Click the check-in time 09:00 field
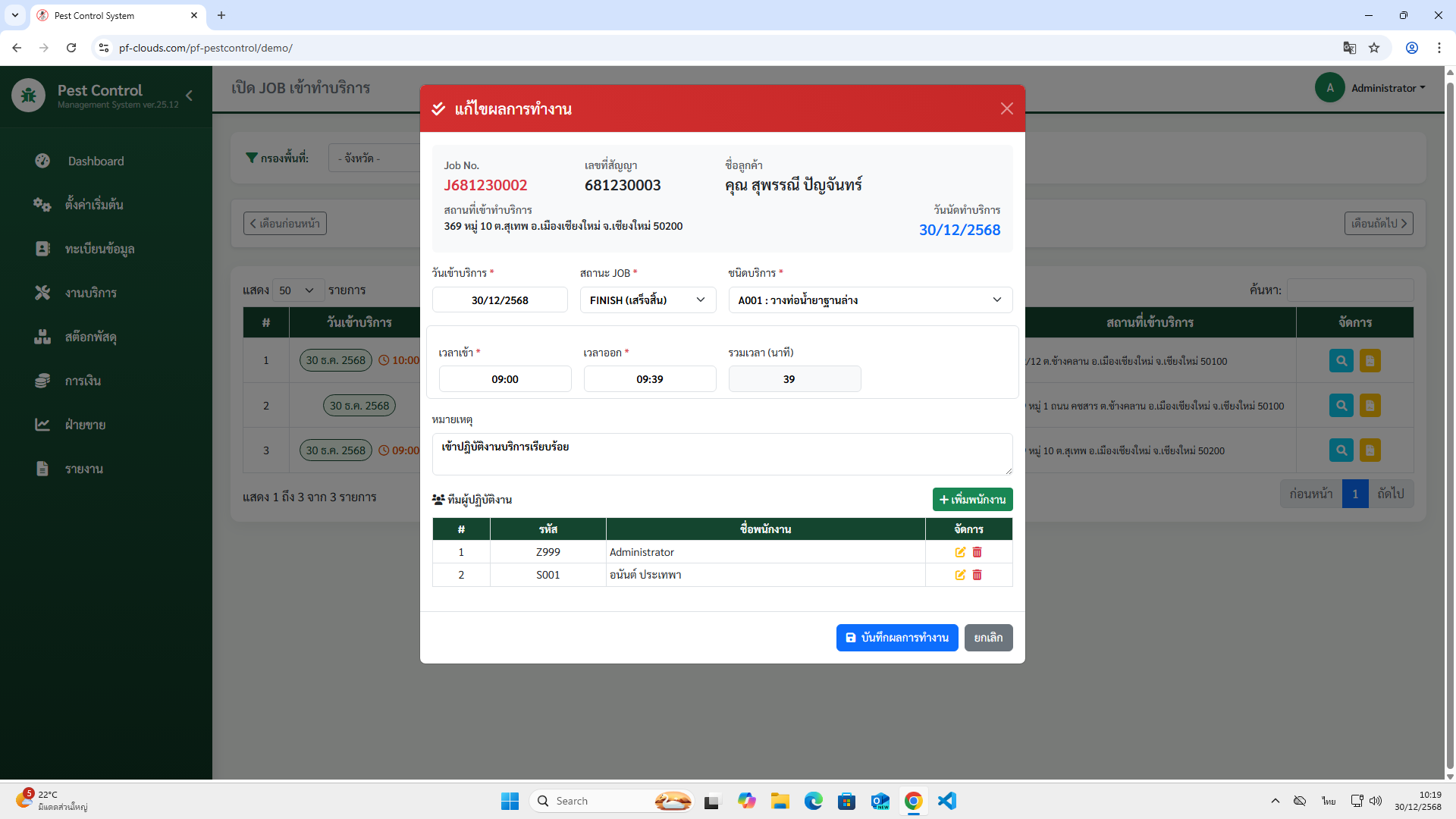Viewport: 1456px width, 819px height. [x=505, y=379]
